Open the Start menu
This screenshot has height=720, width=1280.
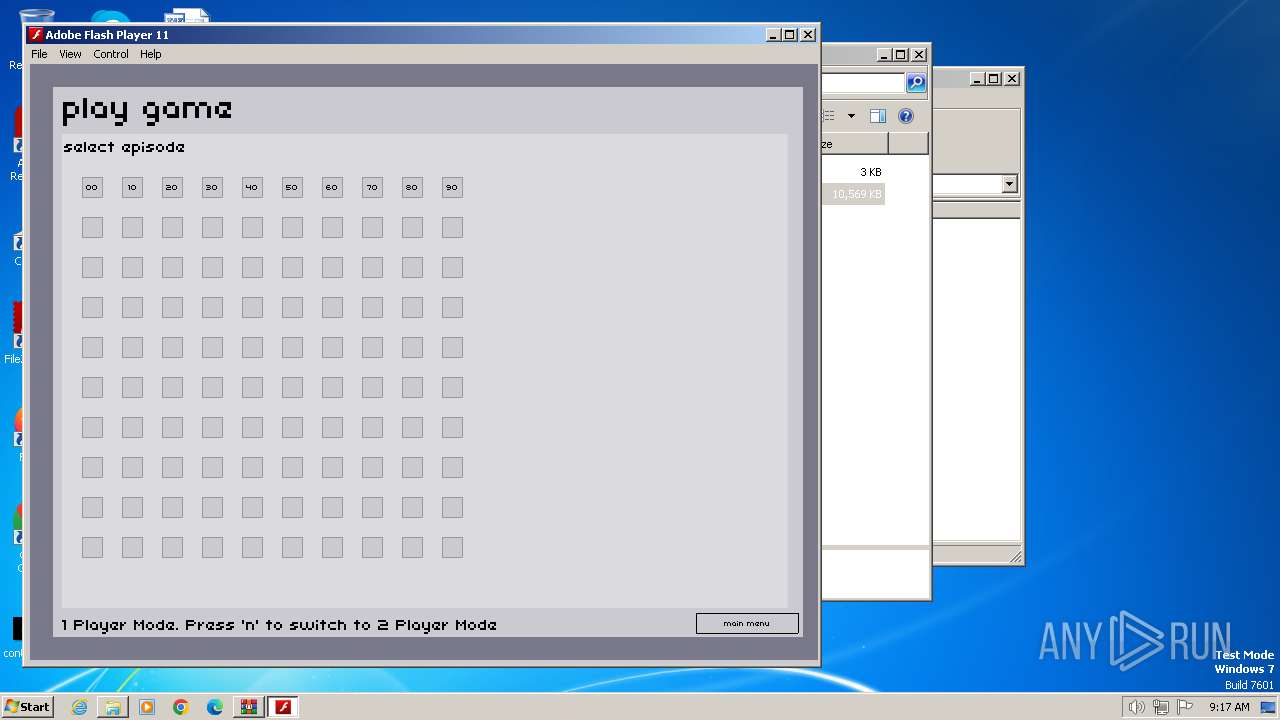27,707
